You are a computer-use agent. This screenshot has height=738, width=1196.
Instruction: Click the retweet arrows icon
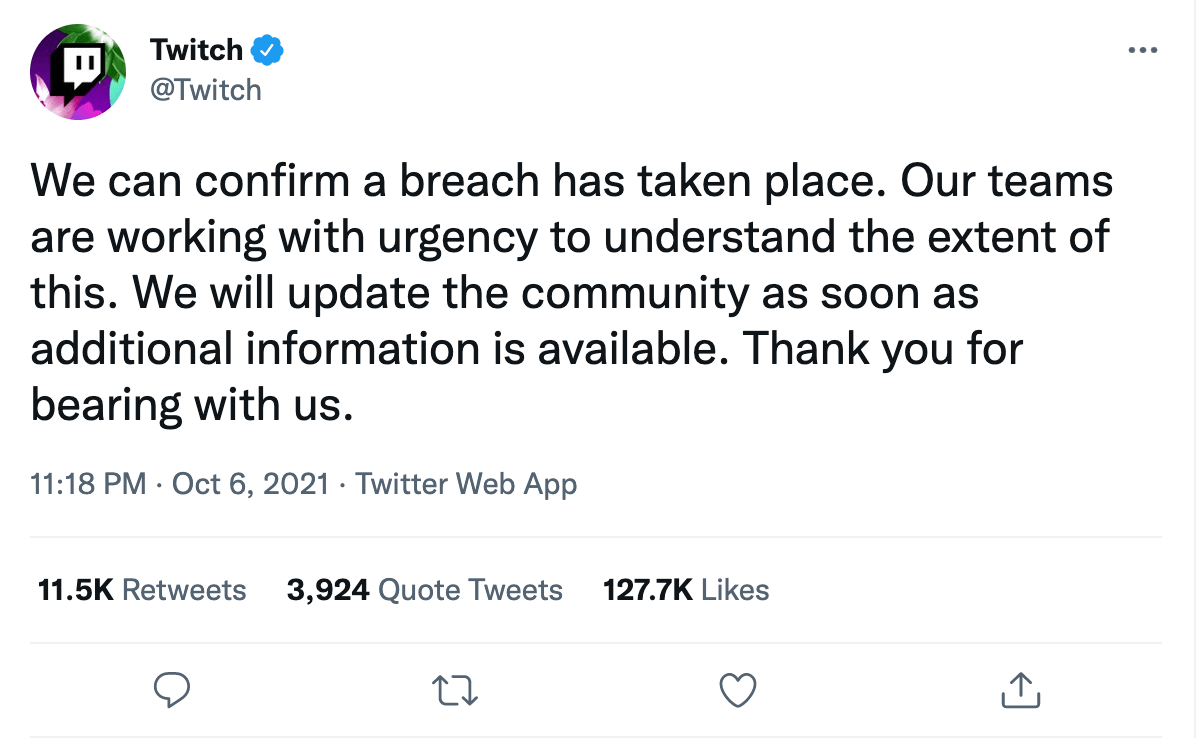pos(455,690)
